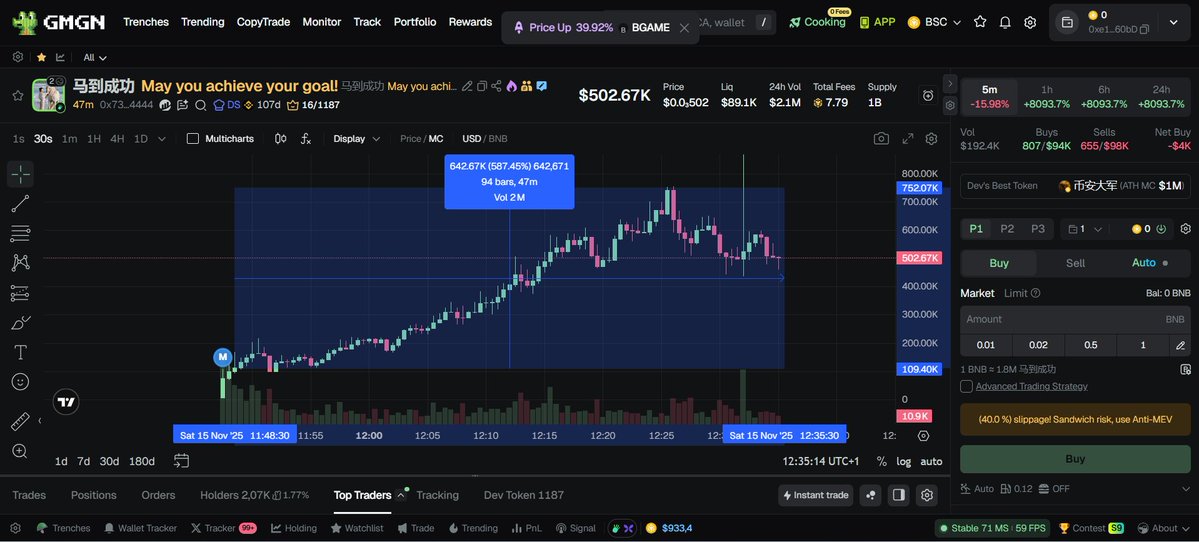The height and width of the screenshot is (542, 1199).
Task: Select the crosshair cursor tool
Action: pyautogui.click(x=21, y=174)
